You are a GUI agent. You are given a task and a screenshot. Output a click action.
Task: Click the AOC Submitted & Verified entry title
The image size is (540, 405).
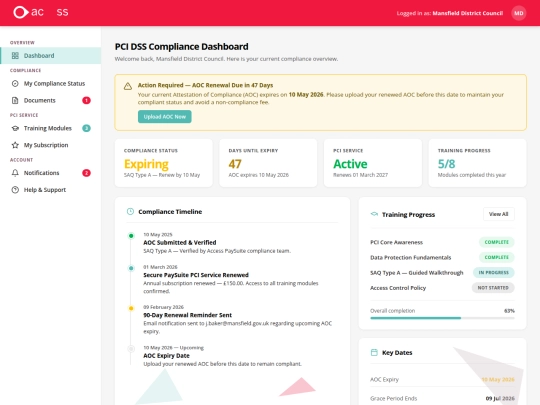coord(180,242)
